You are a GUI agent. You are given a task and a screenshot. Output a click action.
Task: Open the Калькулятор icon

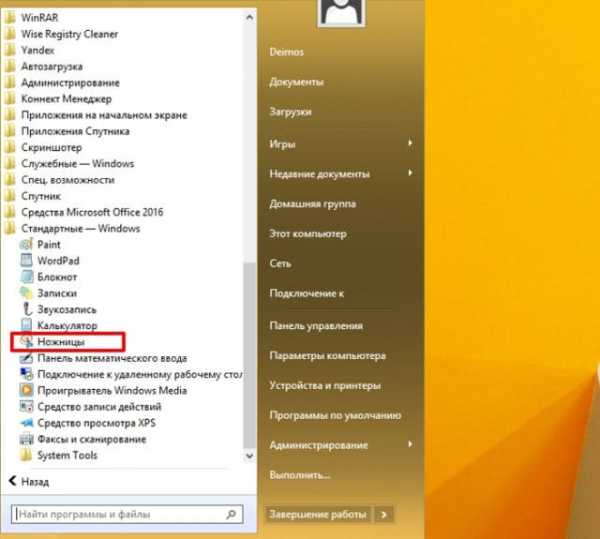(26, 325)
